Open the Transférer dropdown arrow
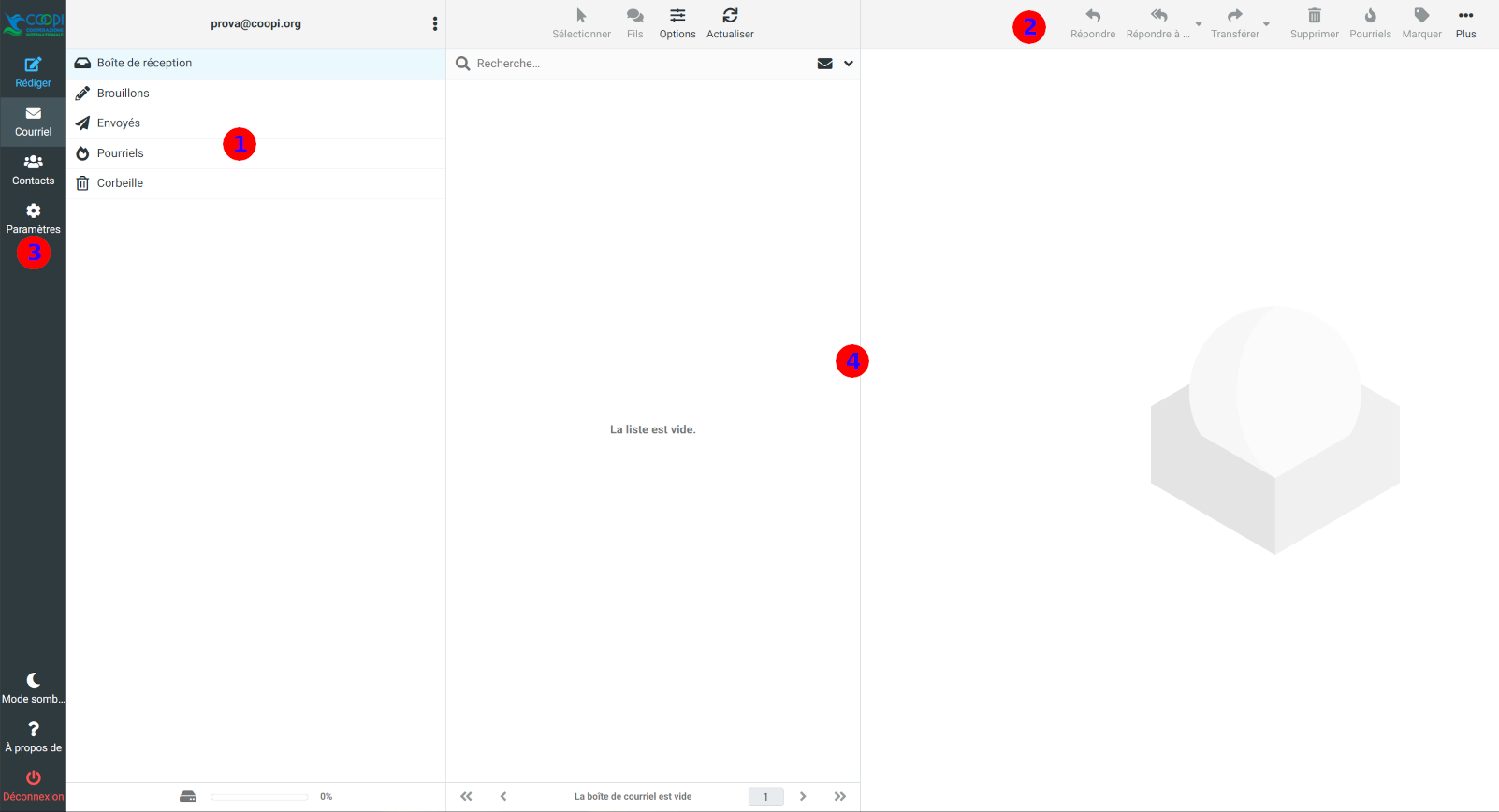 pyautogui.click(x=1266, y=24)
